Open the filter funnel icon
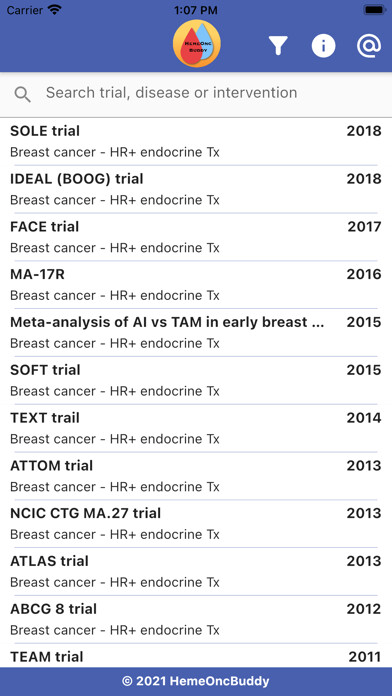This screenshot has width=392, height=696. (278, 45)
